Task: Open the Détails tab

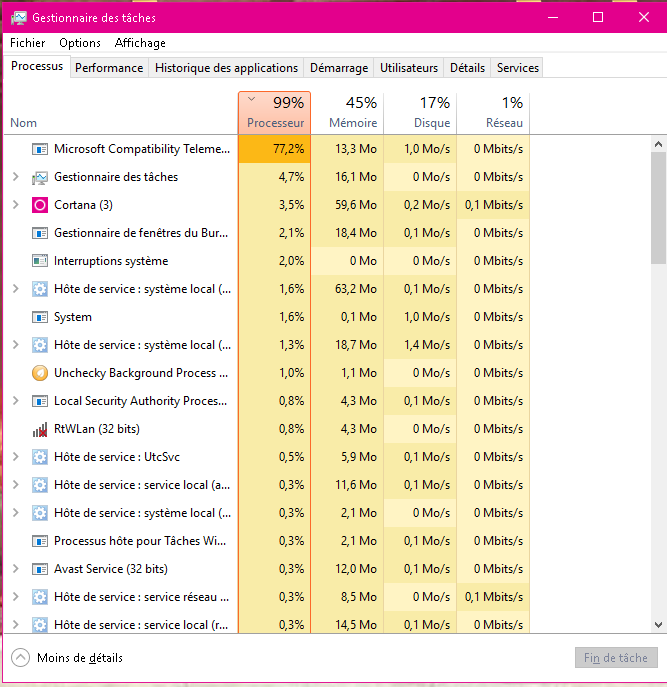Action: pyautogui.click(x=467, y=68)
